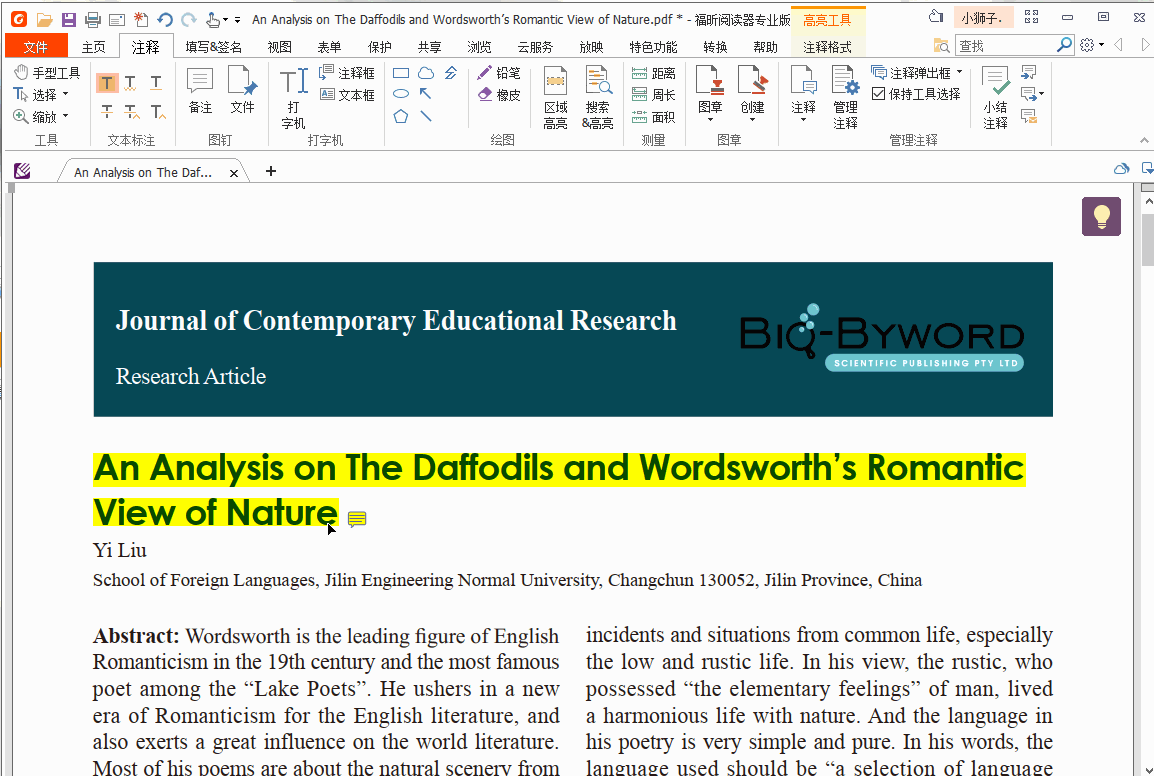The image size is (1154, 776).
Task: Open the Protect (保护) ribbon tab
Action: click(x=380, y=47)
